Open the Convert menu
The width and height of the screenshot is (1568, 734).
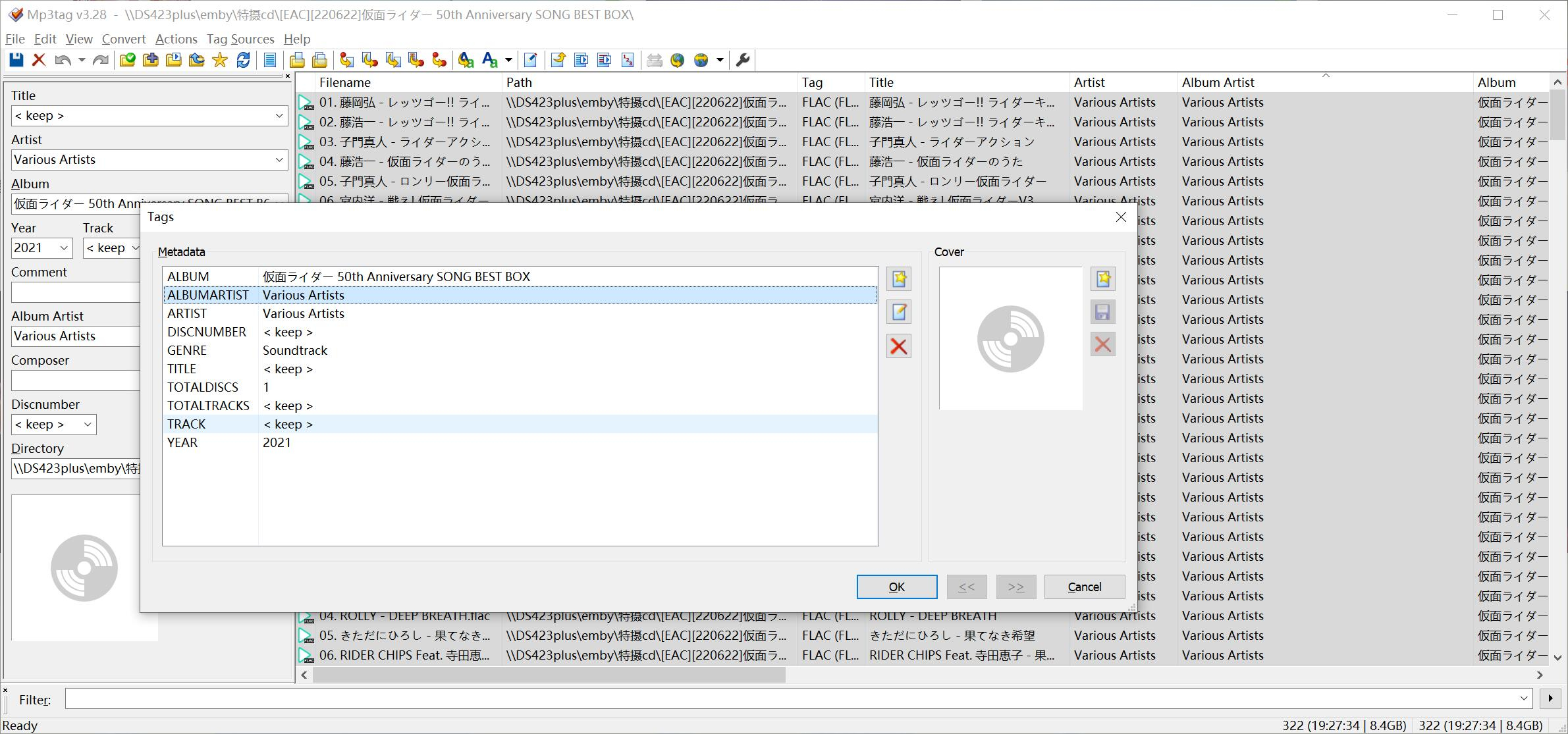pyautogui.click(x=123, y=39)
